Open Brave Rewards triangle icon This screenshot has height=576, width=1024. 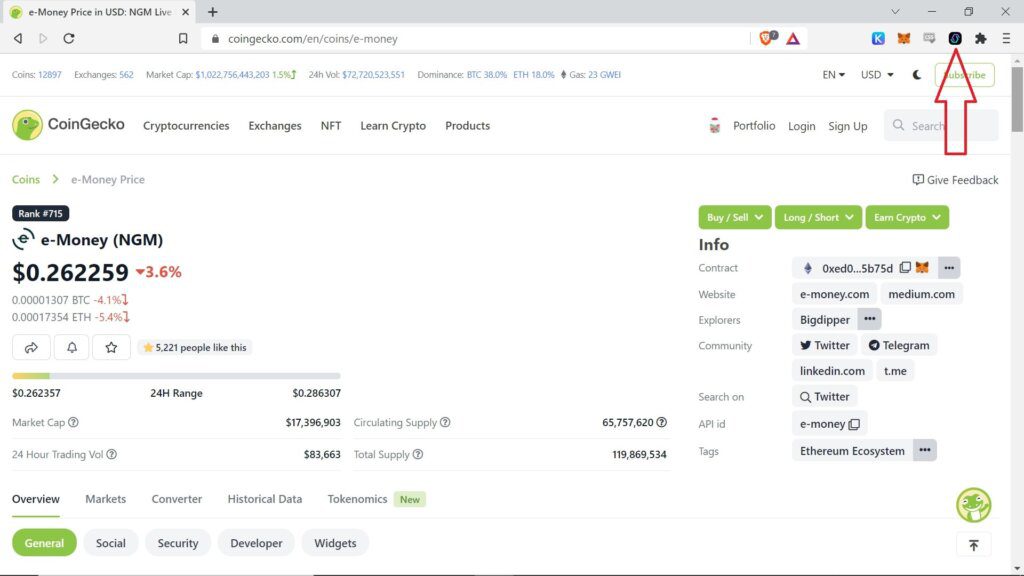793,39
